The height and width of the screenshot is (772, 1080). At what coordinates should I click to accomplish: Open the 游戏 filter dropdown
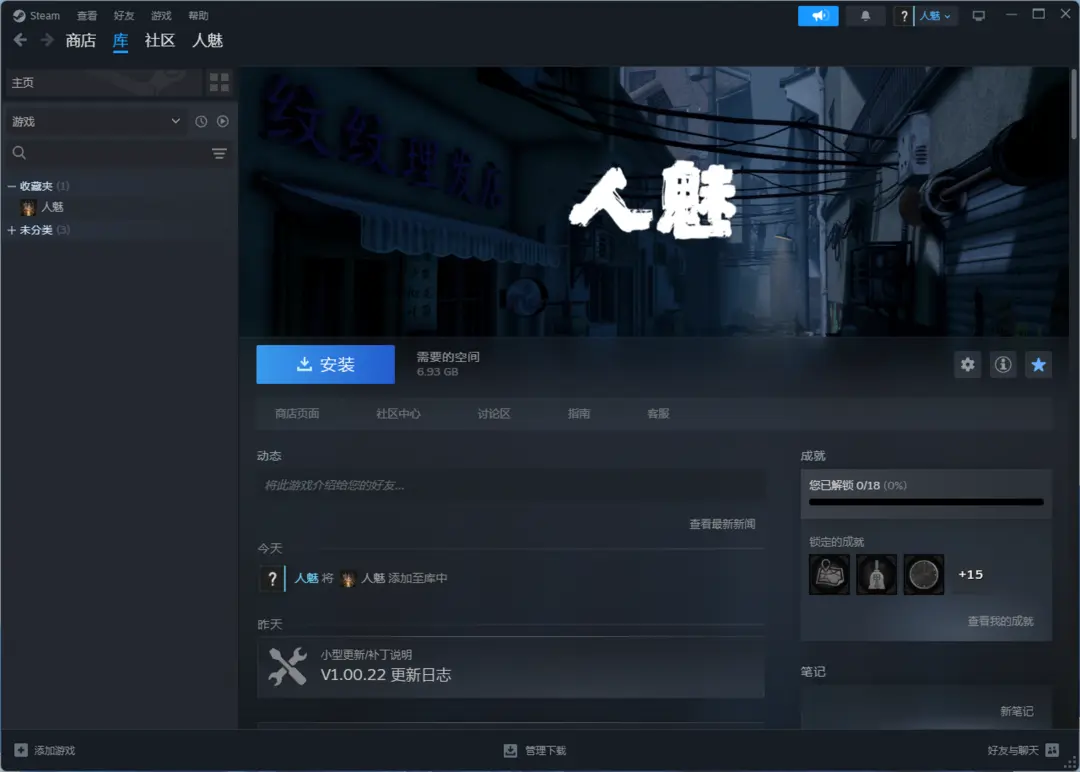pyautogui.click(x=96, y=121)
